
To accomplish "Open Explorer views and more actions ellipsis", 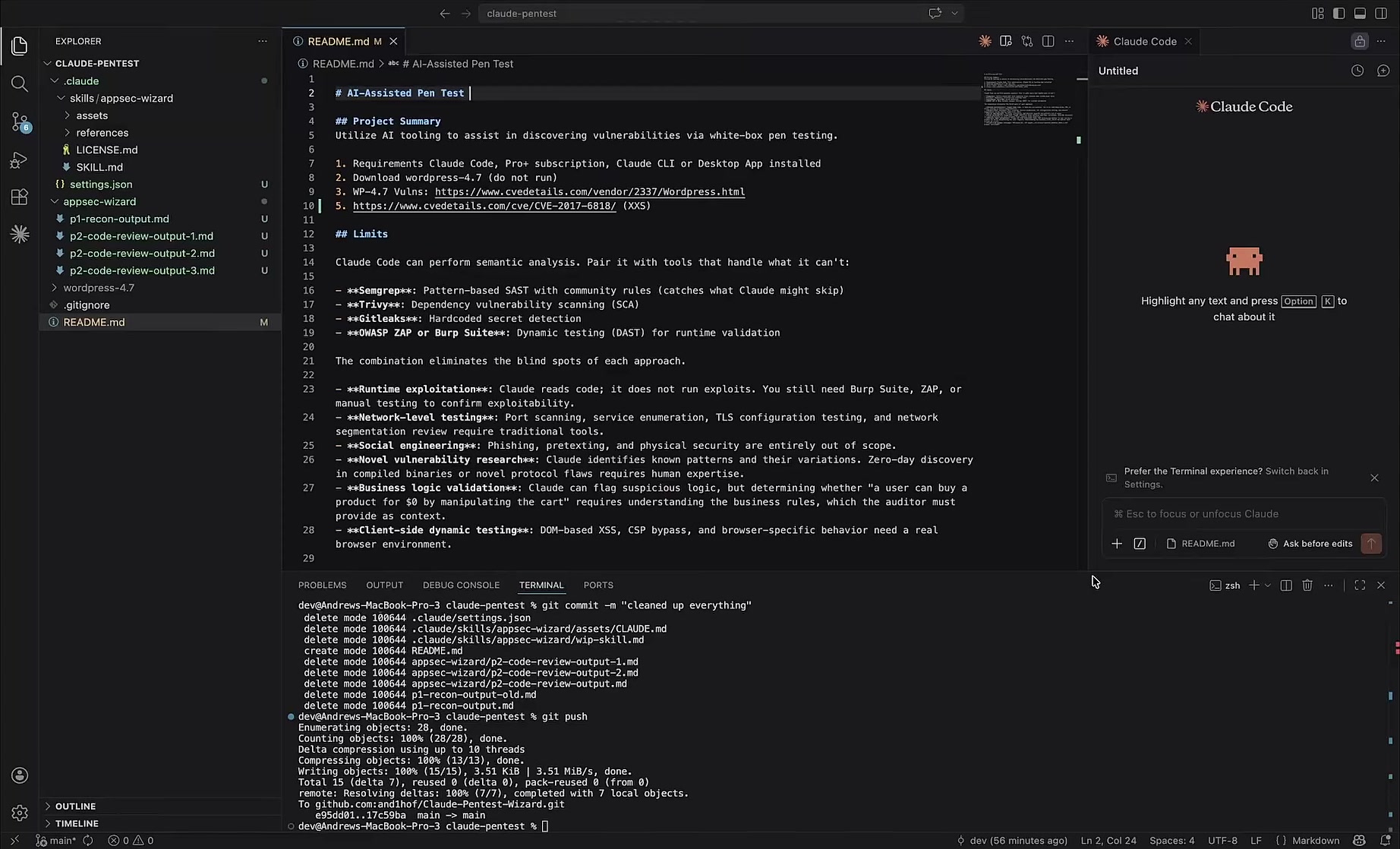I will [x=263, y=41].
